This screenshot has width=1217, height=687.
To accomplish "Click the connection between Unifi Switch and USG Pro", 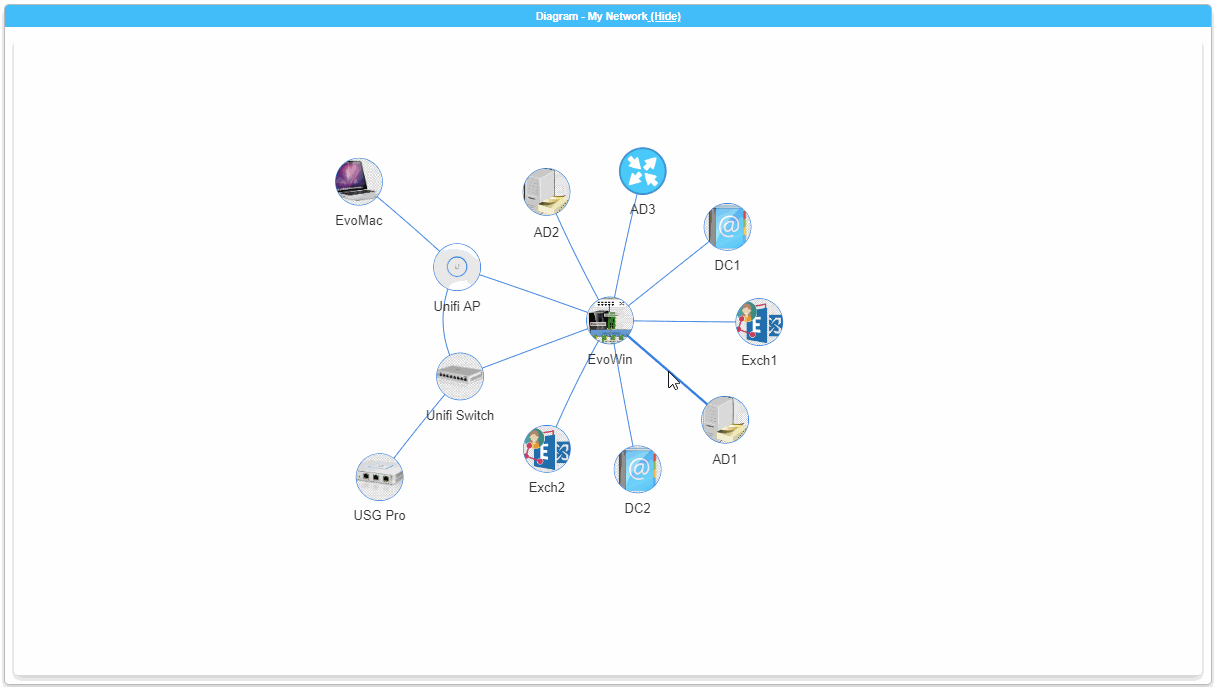I will [417, 428].
